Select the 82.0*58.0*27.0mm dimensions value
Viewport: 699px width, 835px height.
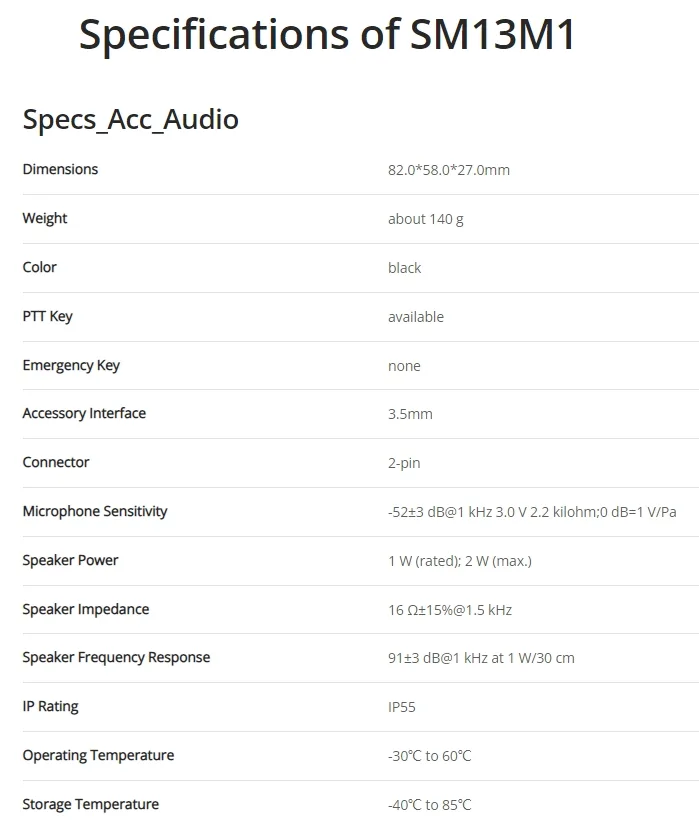coord(449,170)
